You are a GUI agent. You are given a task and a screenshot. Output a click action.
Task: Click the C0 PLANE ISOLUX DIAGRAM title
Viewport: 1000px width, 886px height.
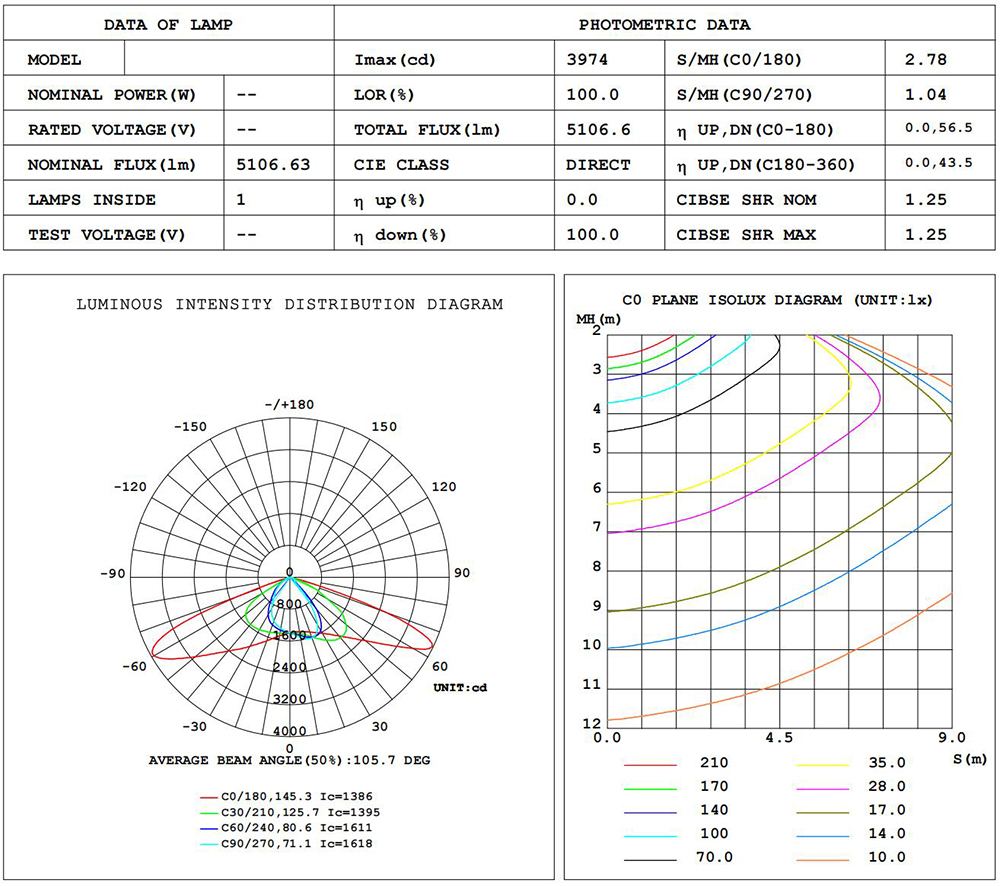tap(776, 299)
